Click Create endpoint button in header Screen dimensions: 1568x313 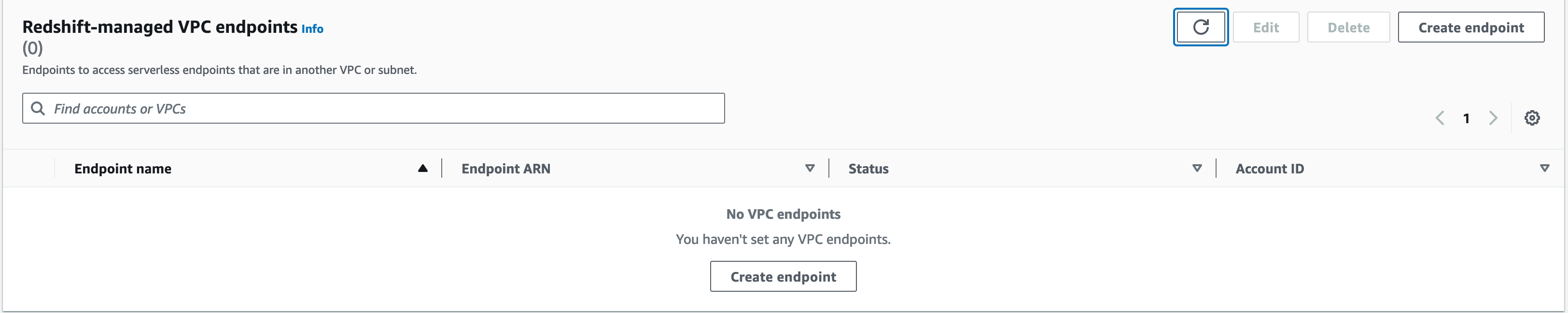pyautogui.click(x=1470, y=28)
